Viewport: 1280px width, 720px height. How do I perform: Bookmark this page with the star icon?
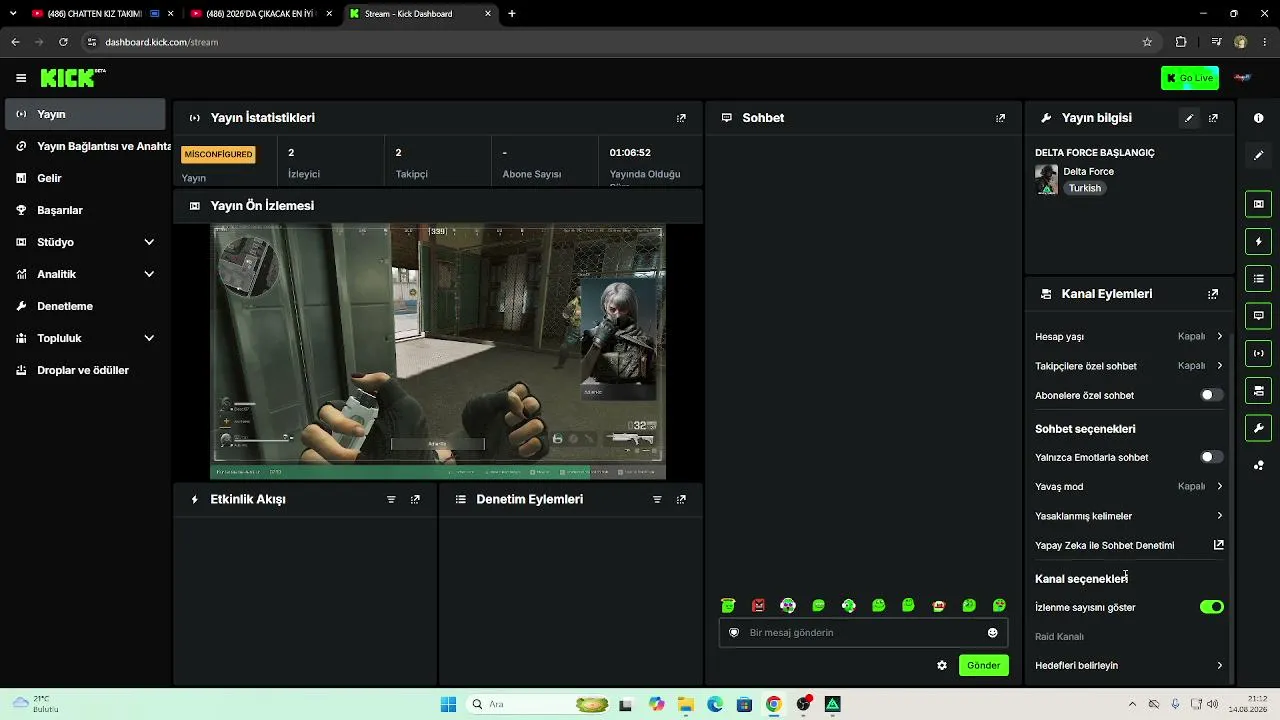1147,42
